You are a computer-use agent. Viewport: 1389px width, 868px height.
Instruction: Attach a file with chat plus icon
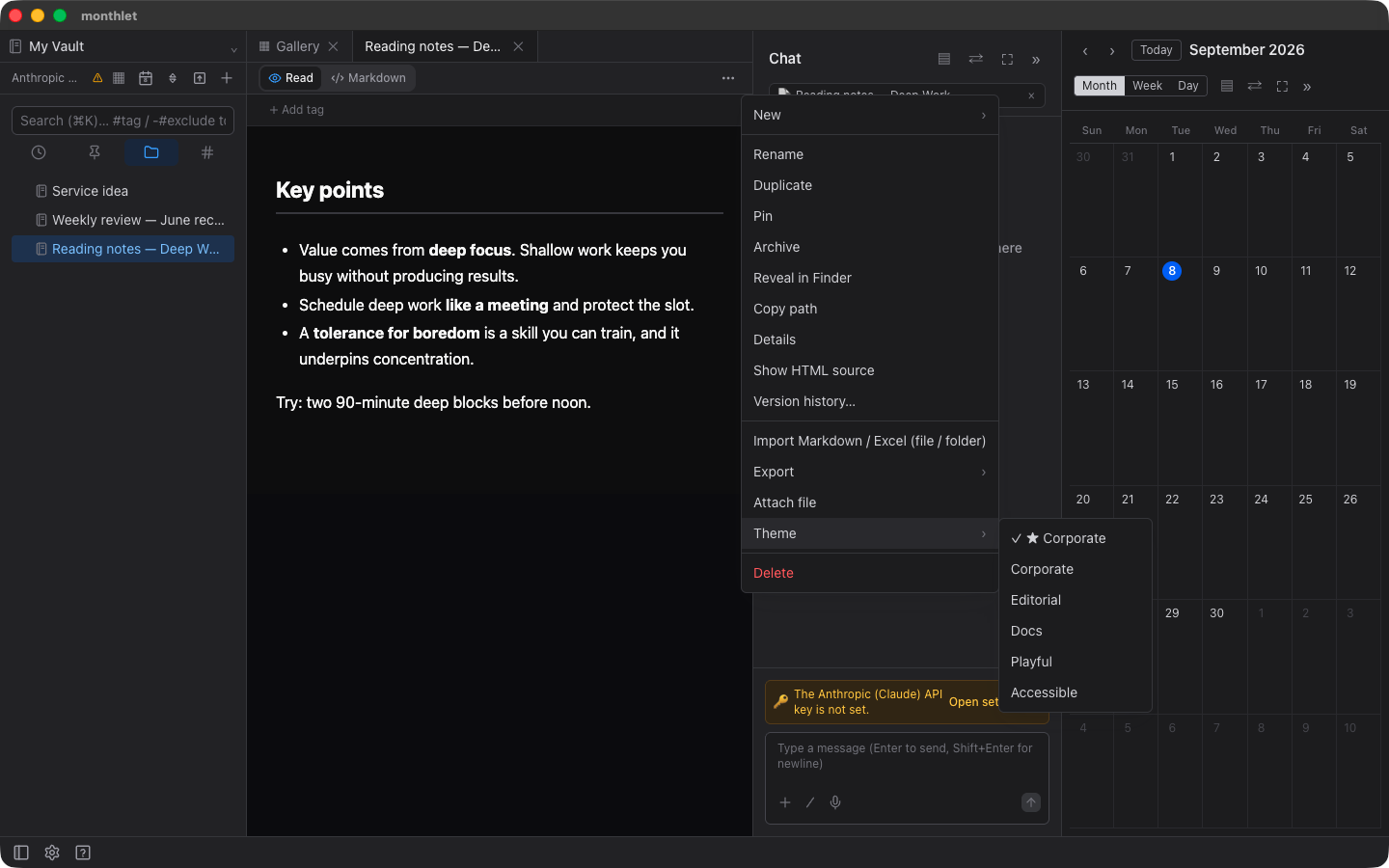click(x=785, y=802)
